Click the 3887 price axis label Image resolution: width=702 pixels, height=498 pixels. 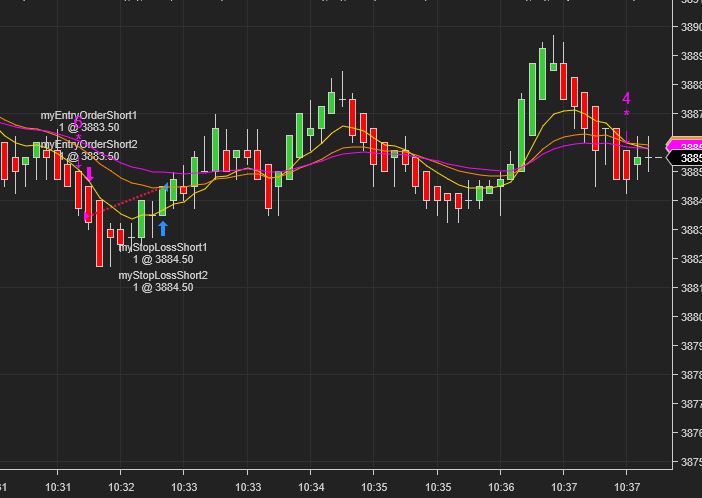pyautogui.click(x=691, y=114)
